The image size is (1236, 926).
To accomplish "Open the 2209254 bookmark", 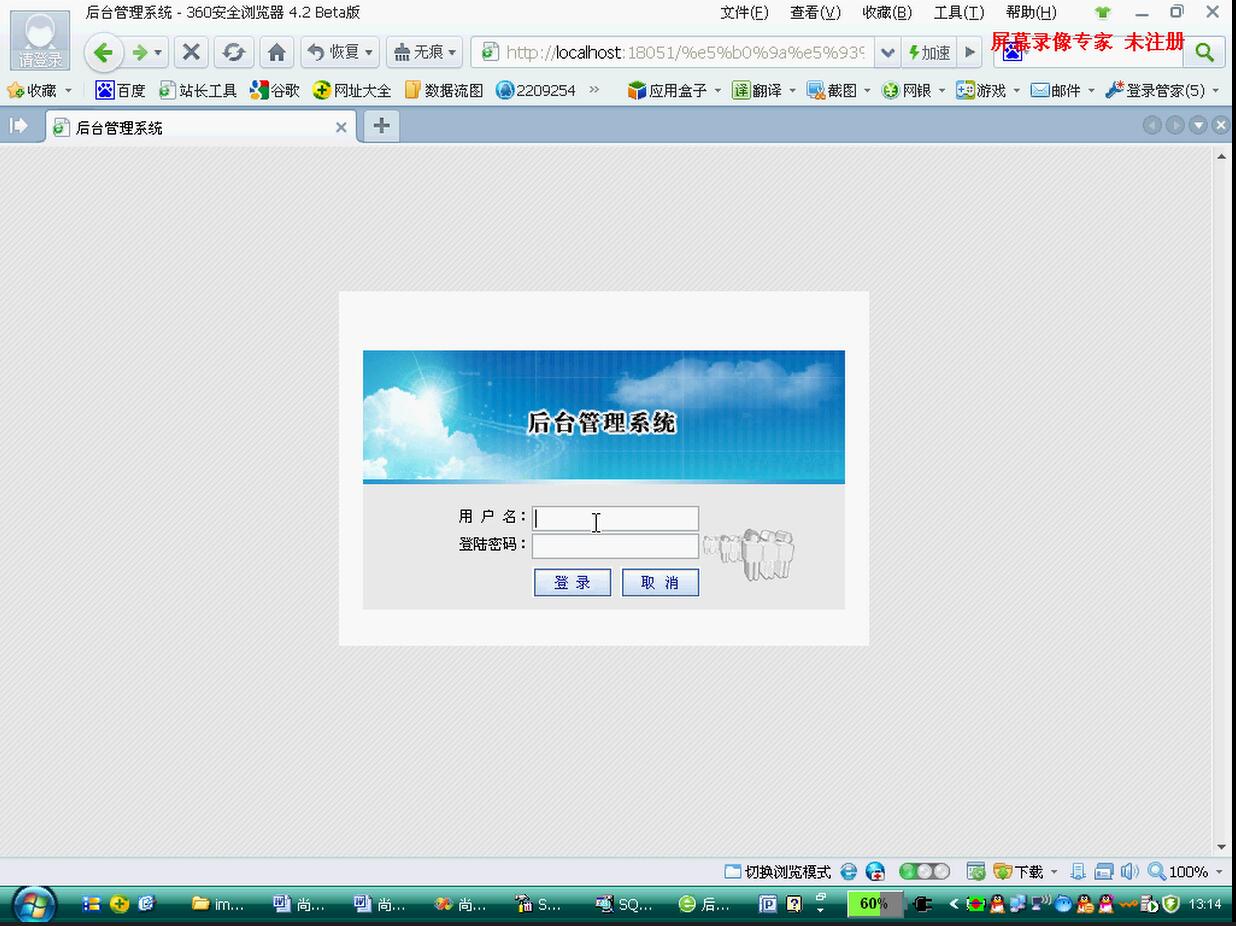I will tap(536, 90).
